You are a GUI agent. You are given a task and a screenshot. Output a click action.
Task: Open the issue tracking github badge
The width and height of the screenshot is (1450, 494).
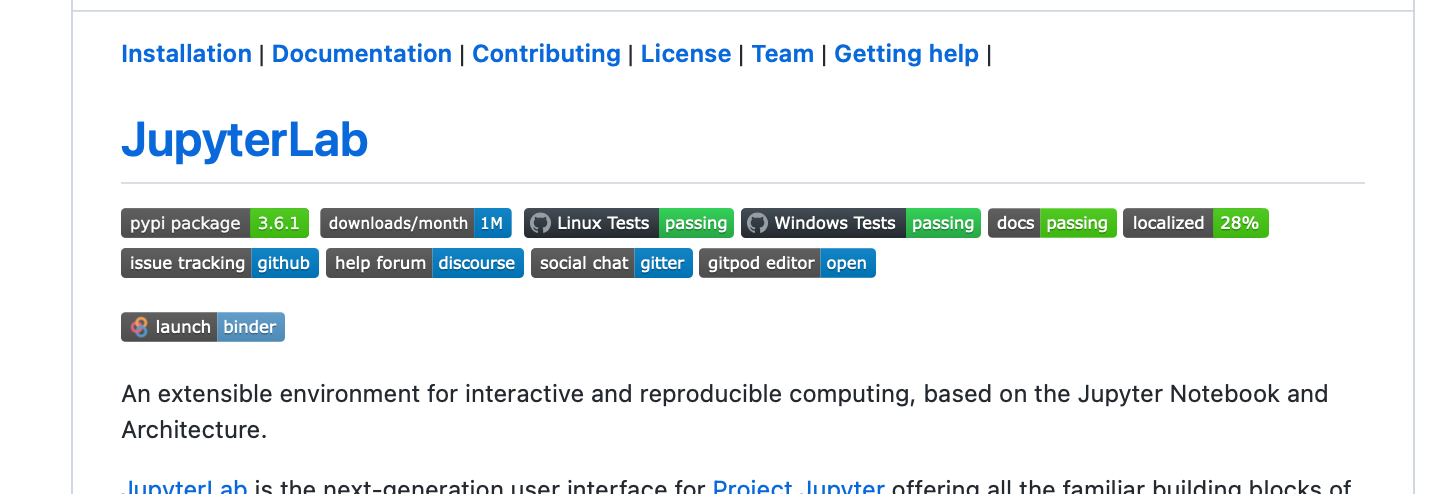(220, 263)
